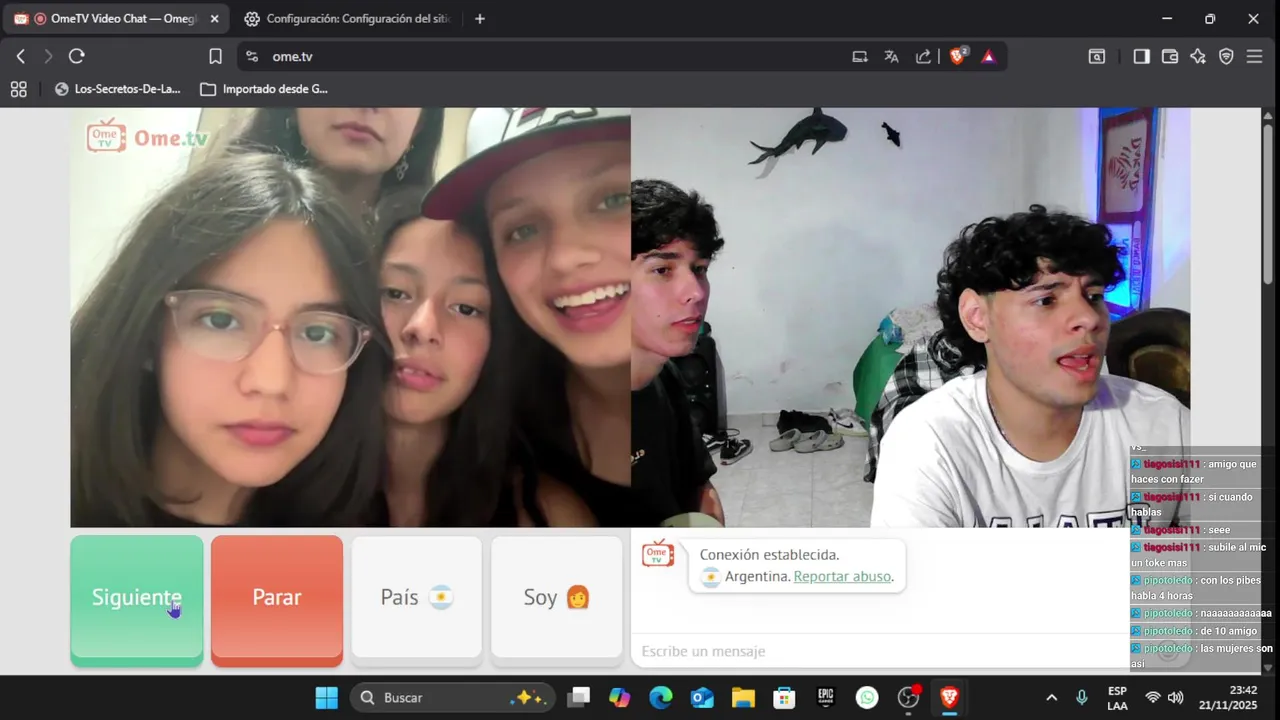Close the OmeTV Video Chat tab
The height and width of the screenshot is (720, 1280).
pyautogui.click(x=214, y=19)
